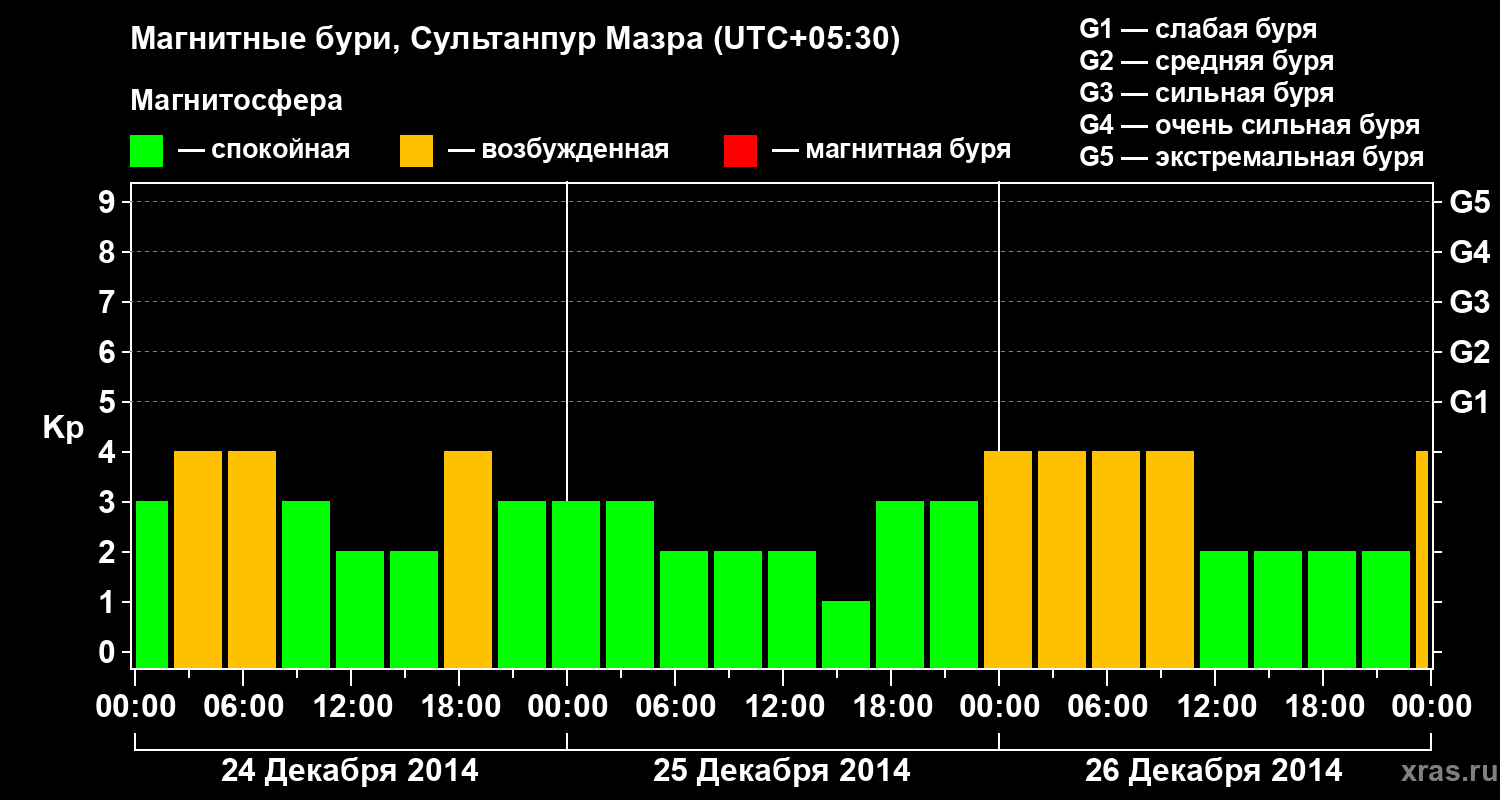Viewport: 1500px width, 800px height.
Task: Click the evening orange Kp 4 bar on 24 December
Action: point(468,559)
